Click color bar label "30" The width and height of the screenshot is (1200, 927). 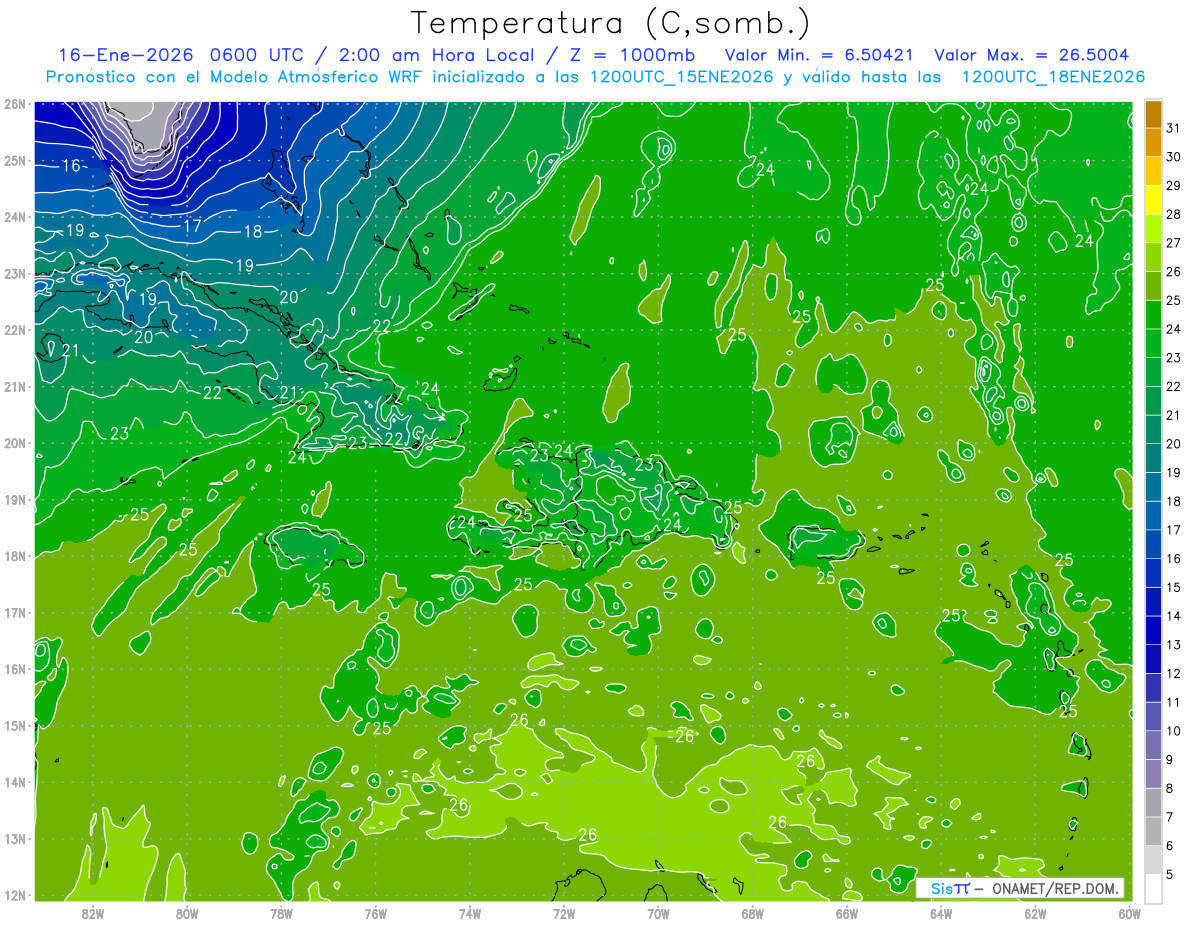pyautogui.click(x=1174, y=157)
